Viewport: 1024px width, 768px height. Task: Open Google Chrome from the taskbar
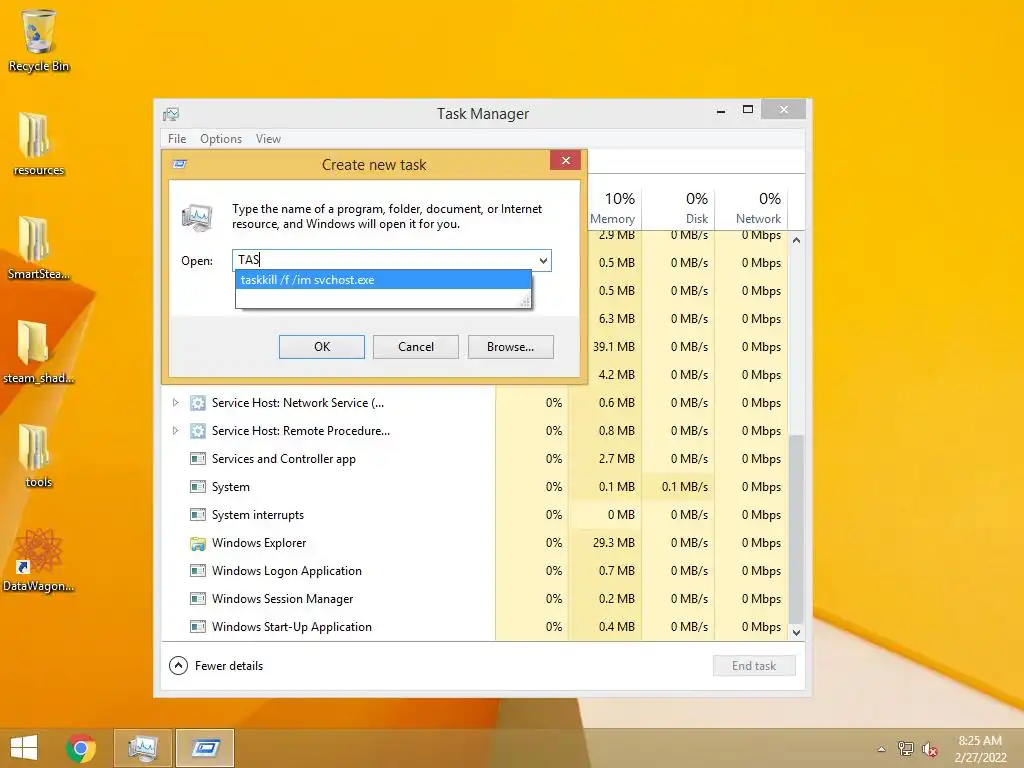(81, 748)
